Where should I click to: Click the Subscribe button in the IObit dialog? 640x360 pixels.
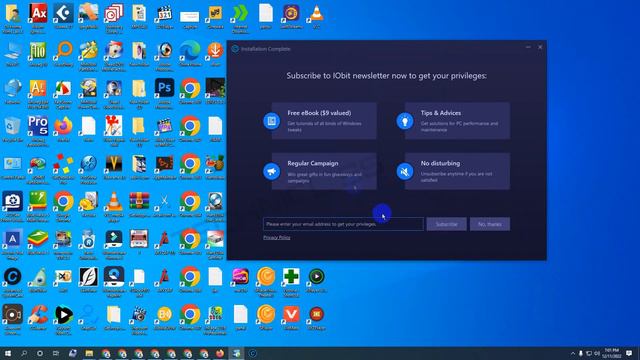[446, 224]
